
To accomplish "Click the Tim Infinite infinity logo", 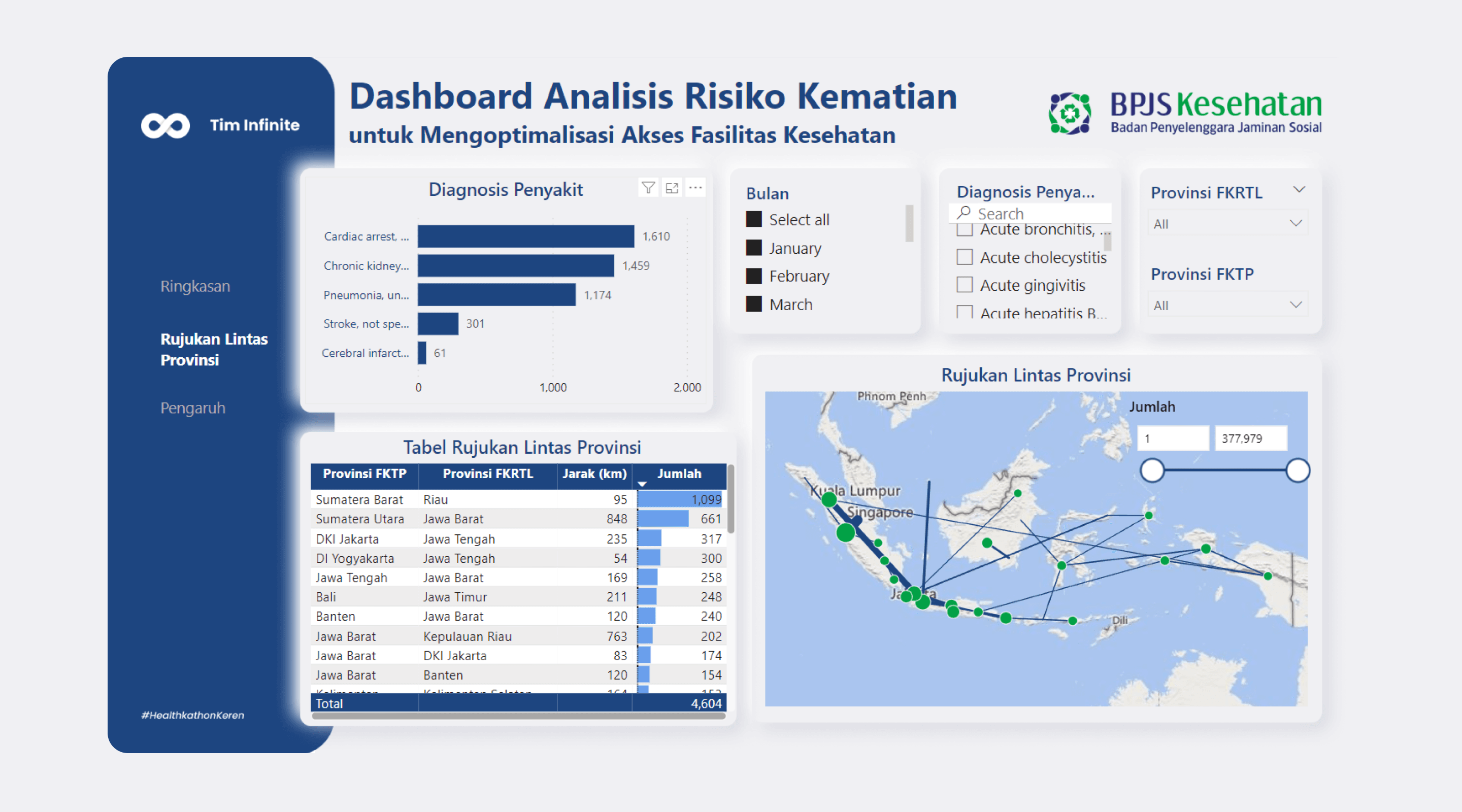I will pos(165,125).
